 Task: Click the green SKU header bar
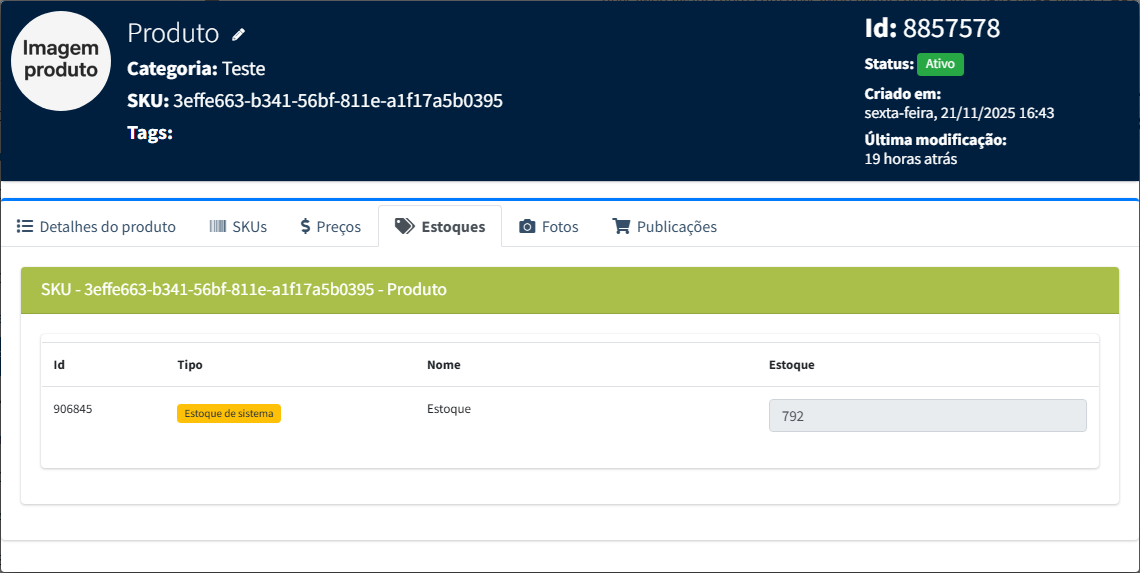point(569,290)
